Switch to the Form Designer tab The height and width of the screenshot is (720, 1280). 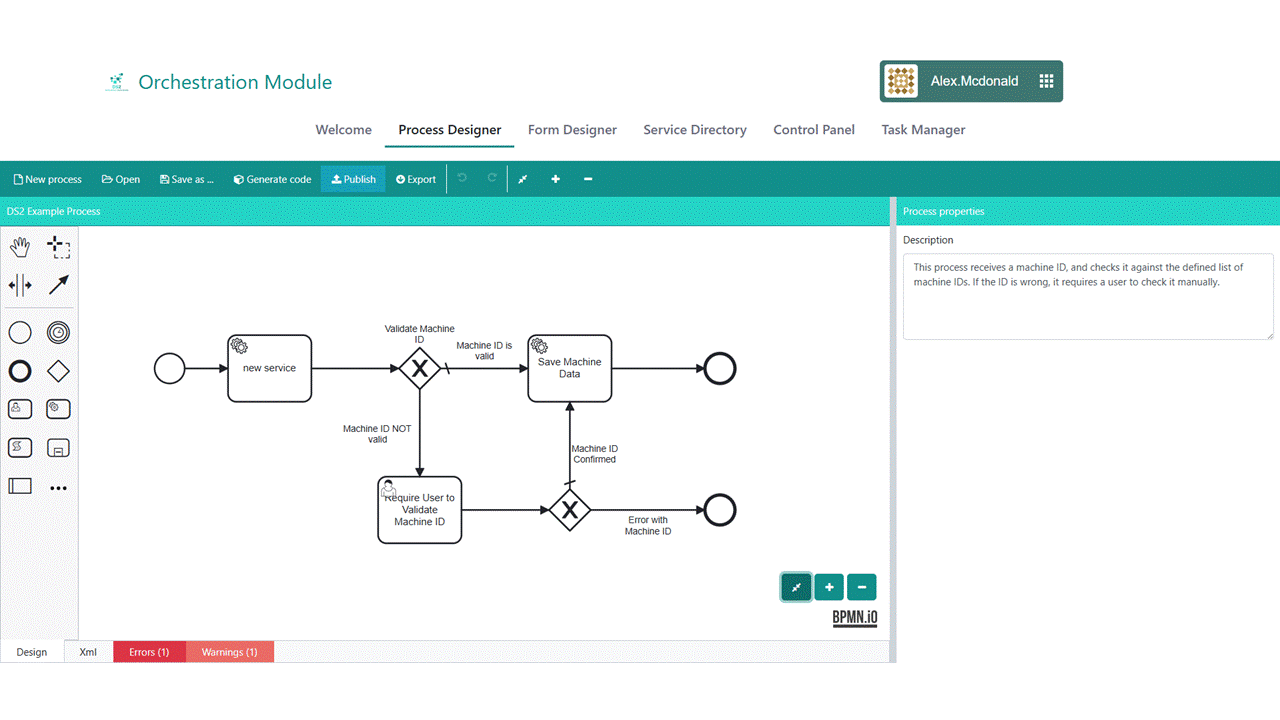[572, 130]
